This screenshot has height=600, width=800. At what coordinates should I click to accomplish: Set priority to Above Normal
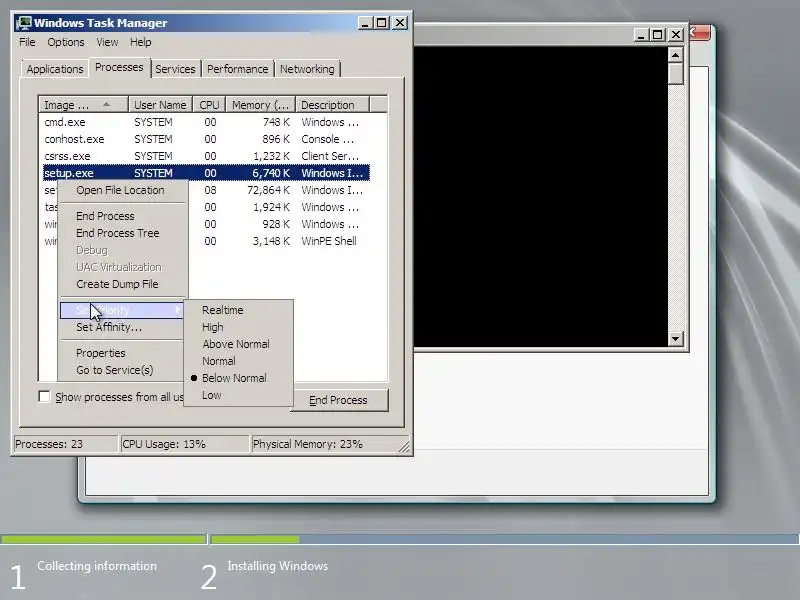(236, 344)
